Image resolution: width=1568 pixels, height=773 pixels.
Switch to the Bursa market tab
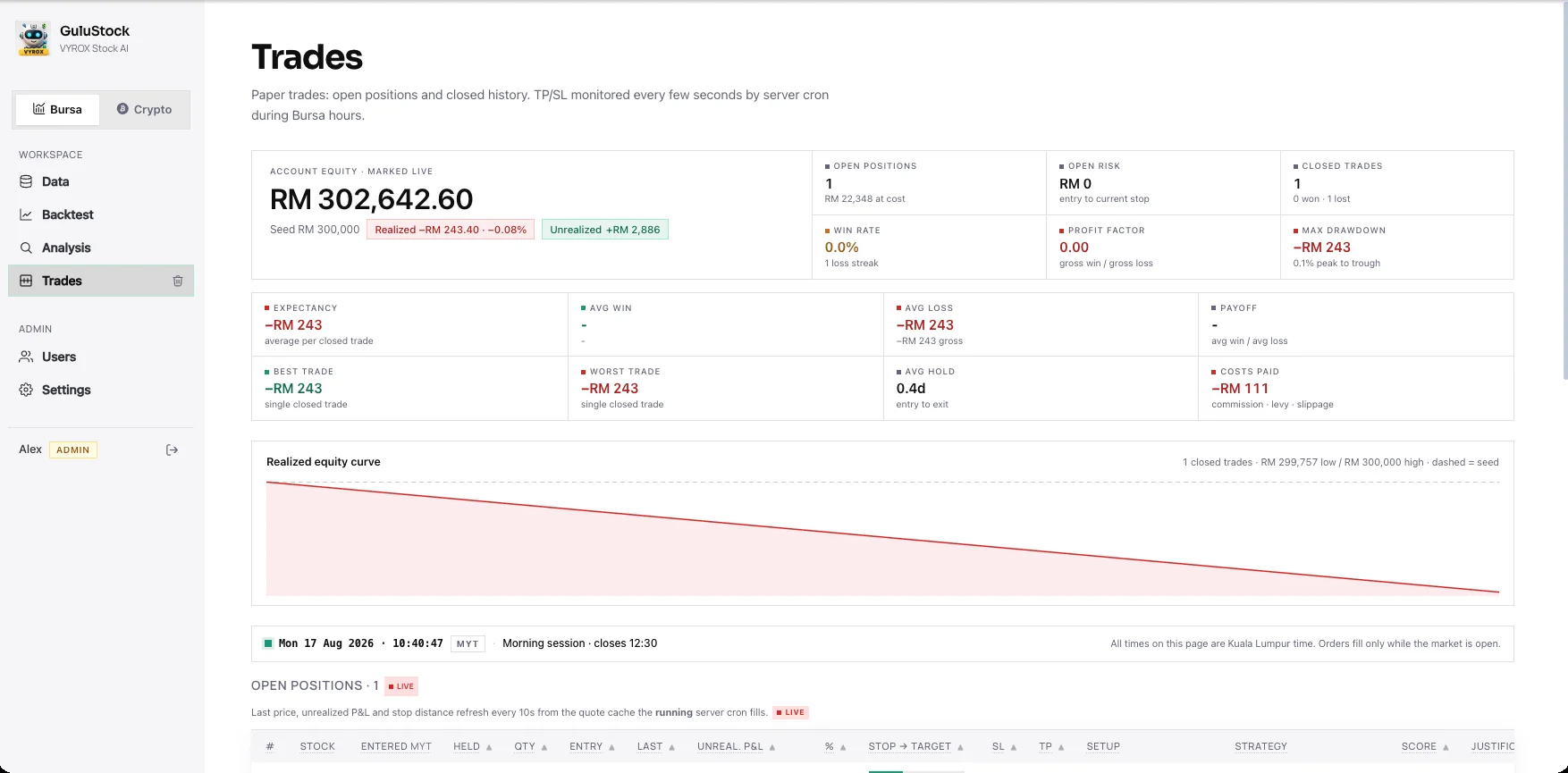click(x=57, y=109)
